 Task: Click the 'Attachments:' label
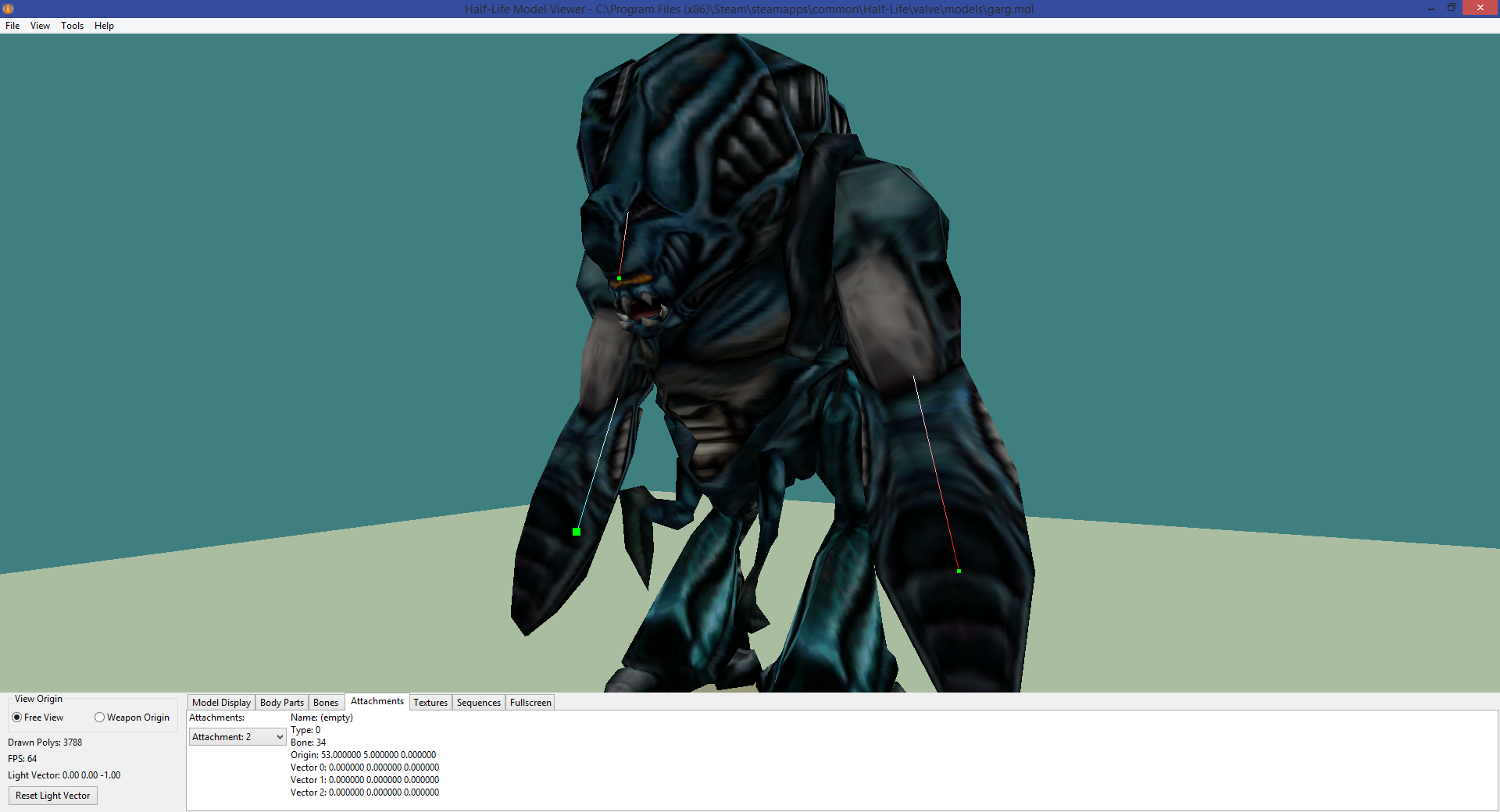pyautogui.click(x=216, y=718)
